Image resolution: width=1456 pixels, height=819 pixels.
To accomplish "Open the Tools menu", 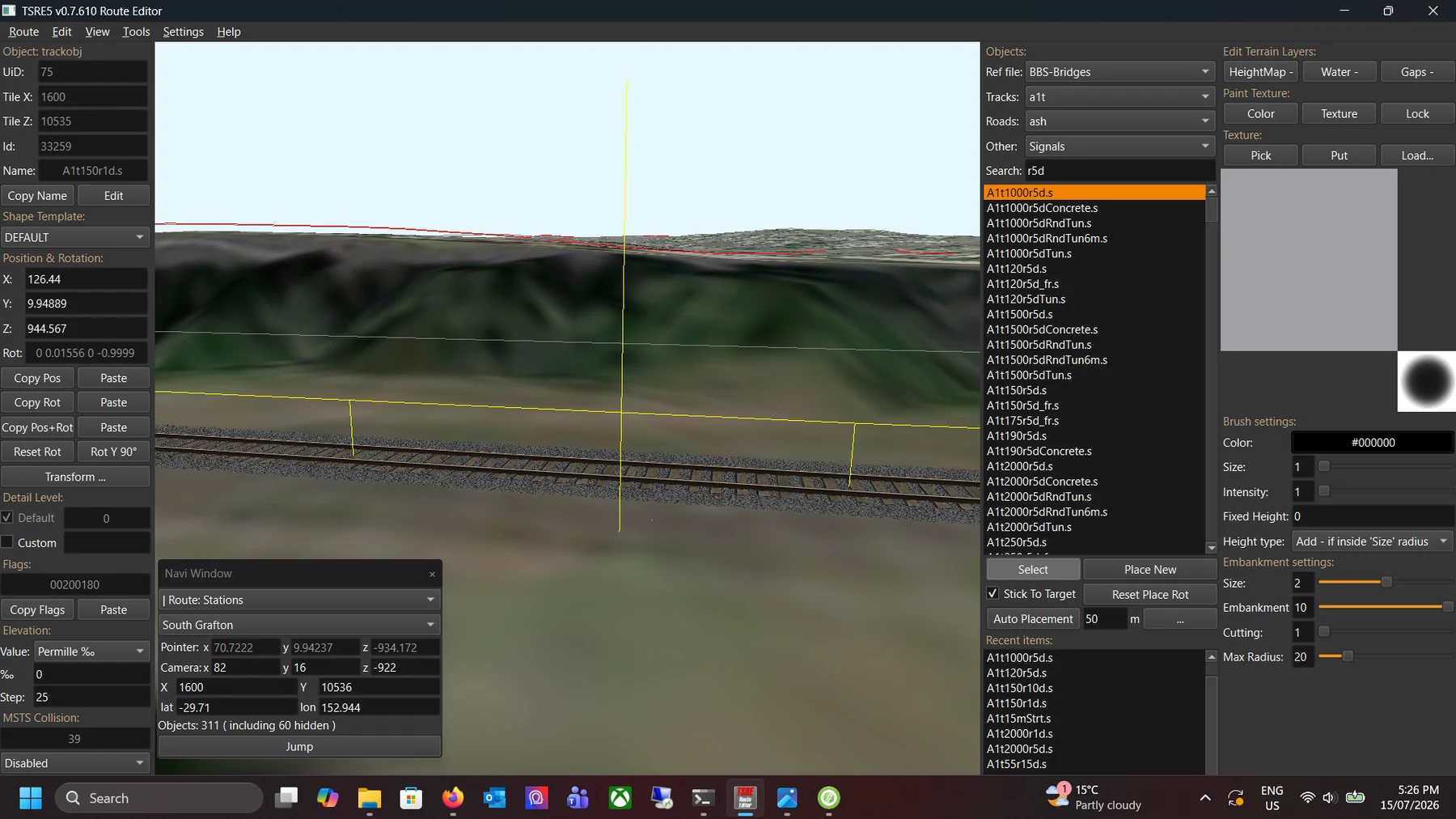I will (x=136, y=32).
